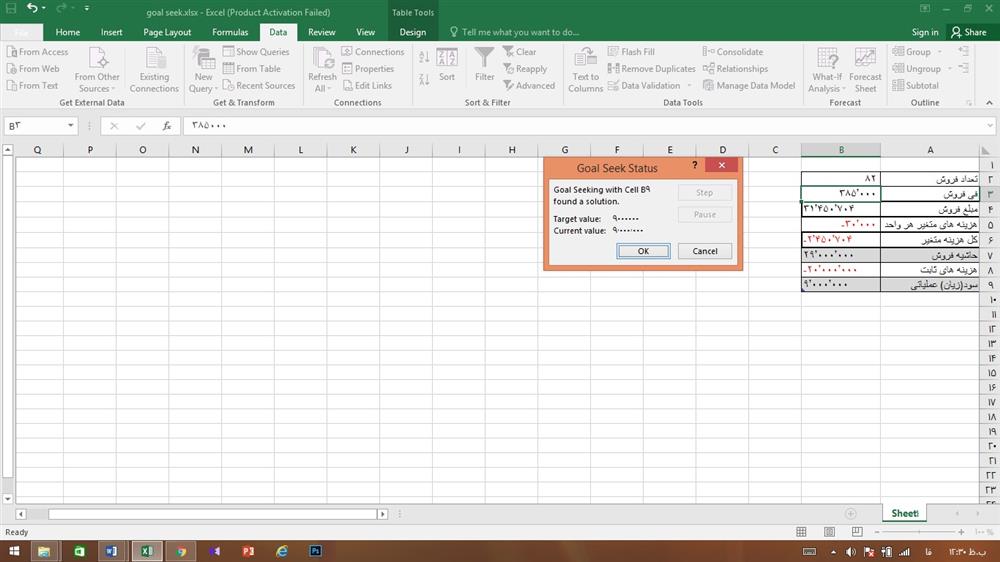The image size is (1000, 562).
Task: Open the Name Box dropdown arrow
Action: pos(71,126)
